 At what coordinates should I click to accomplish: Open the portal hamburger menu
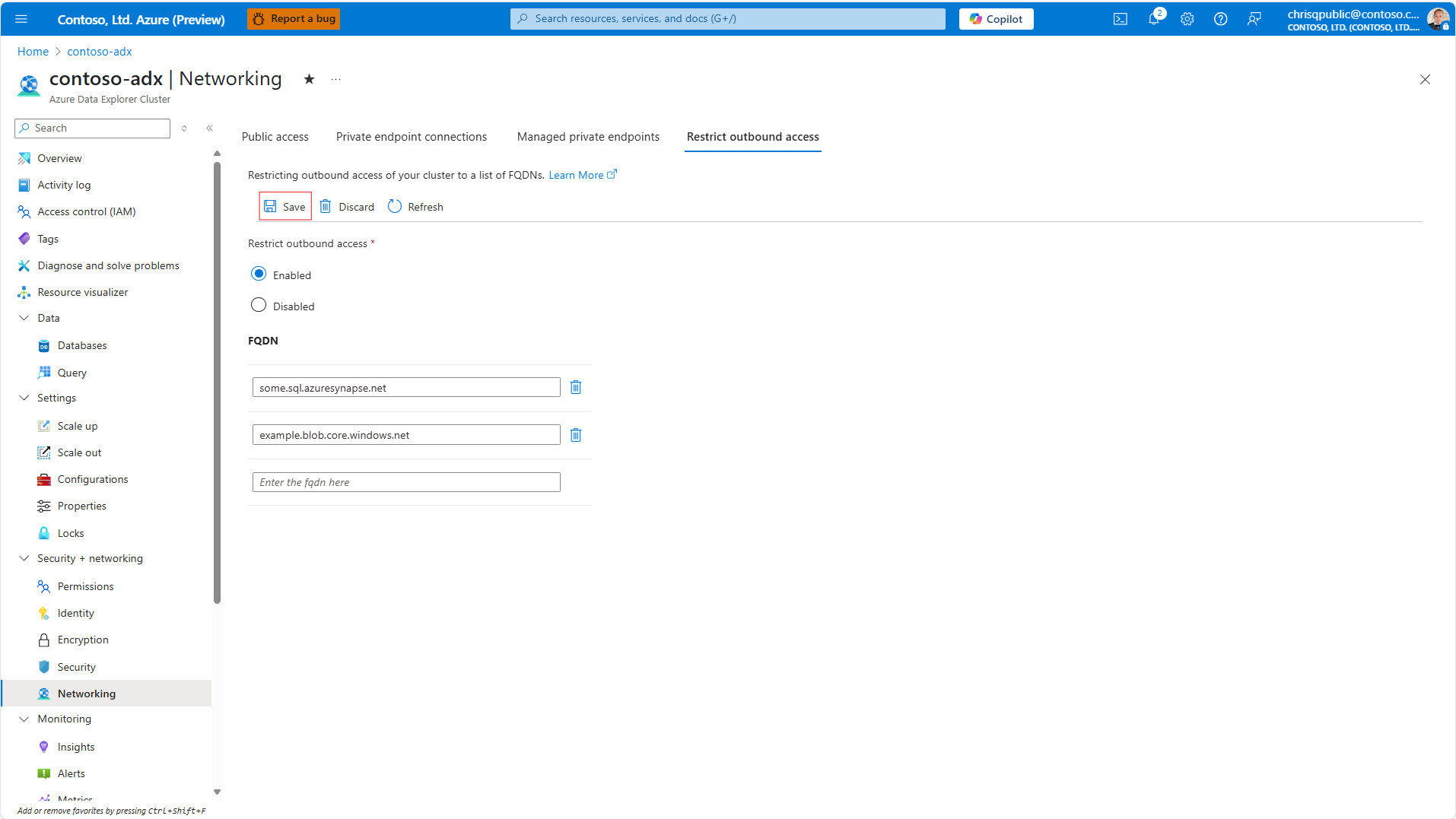click(x=21, y=19)
